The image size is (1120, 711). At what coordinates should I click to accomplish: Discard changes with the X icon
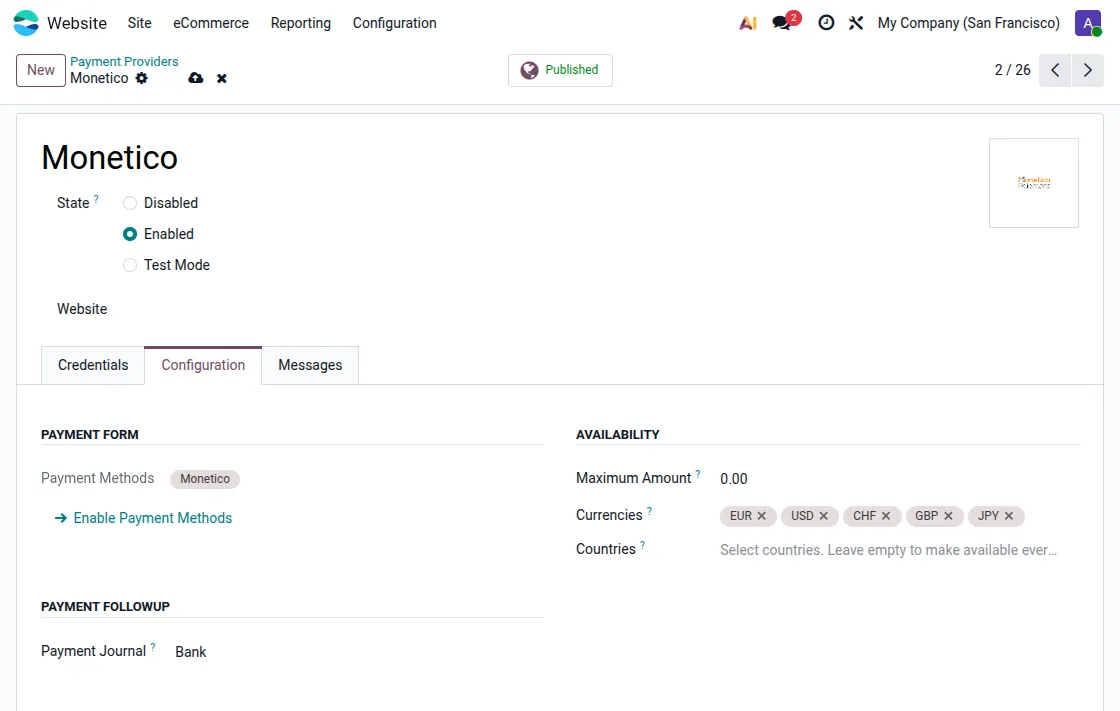click(x=222, y=79)
